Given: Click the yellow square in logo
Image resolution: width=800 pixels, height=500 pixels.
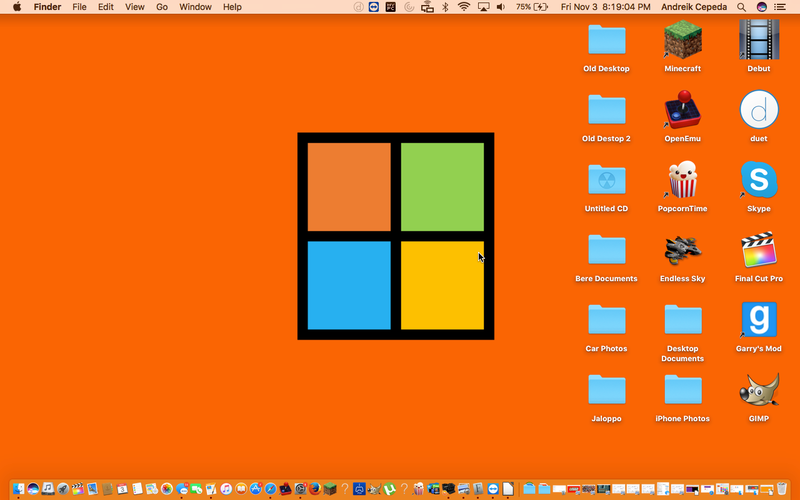Looking at the screenshot, I should tap(442, 285).
